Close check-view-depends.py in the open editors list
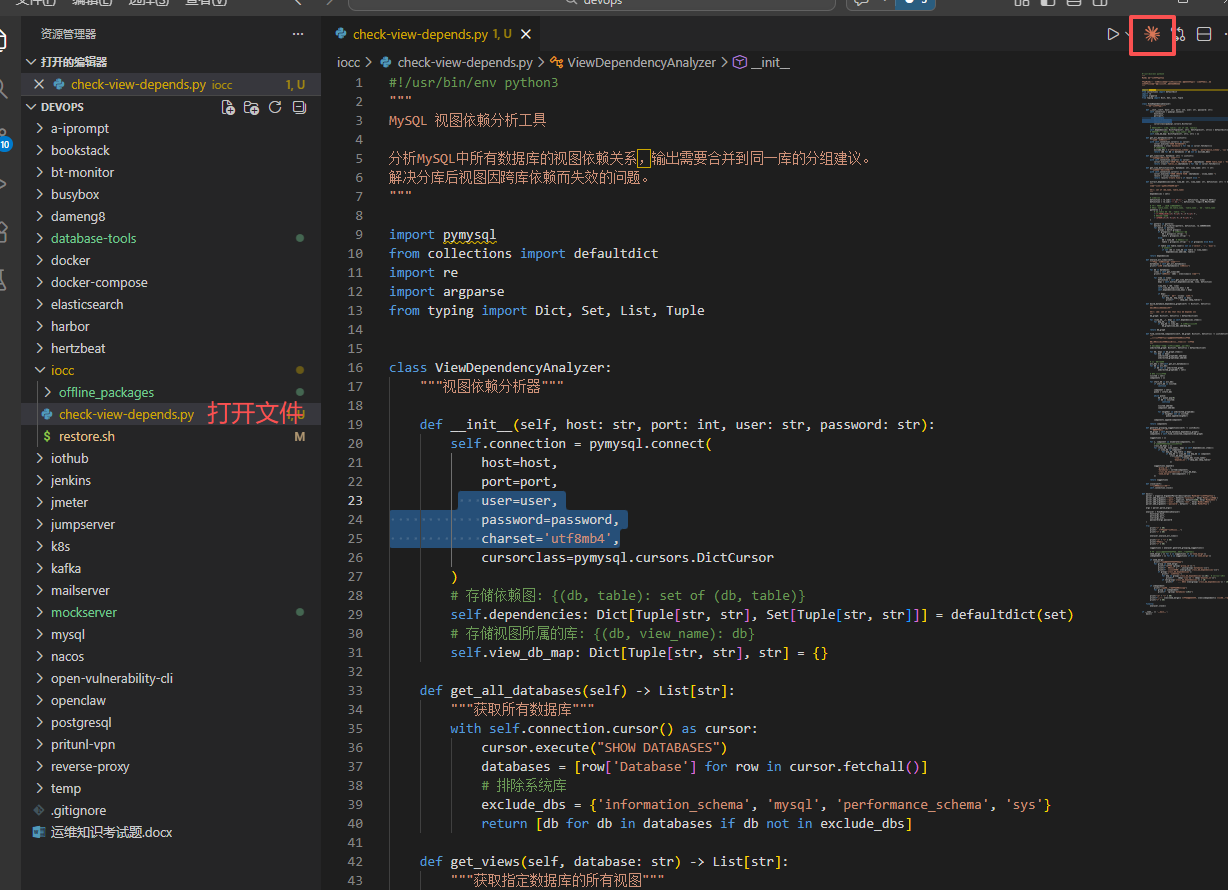1228x890 pixels. [x=39, y=85]
